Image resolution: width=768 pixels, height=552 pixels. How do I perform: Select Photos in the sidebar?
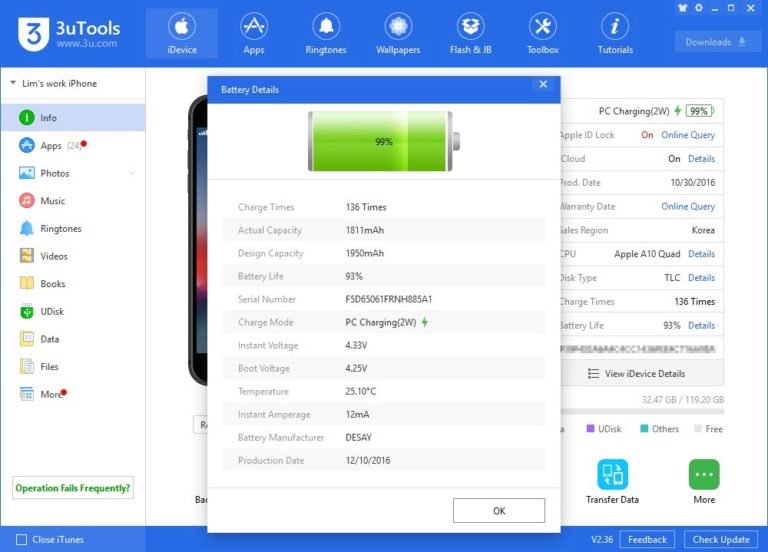click(73, 173)
